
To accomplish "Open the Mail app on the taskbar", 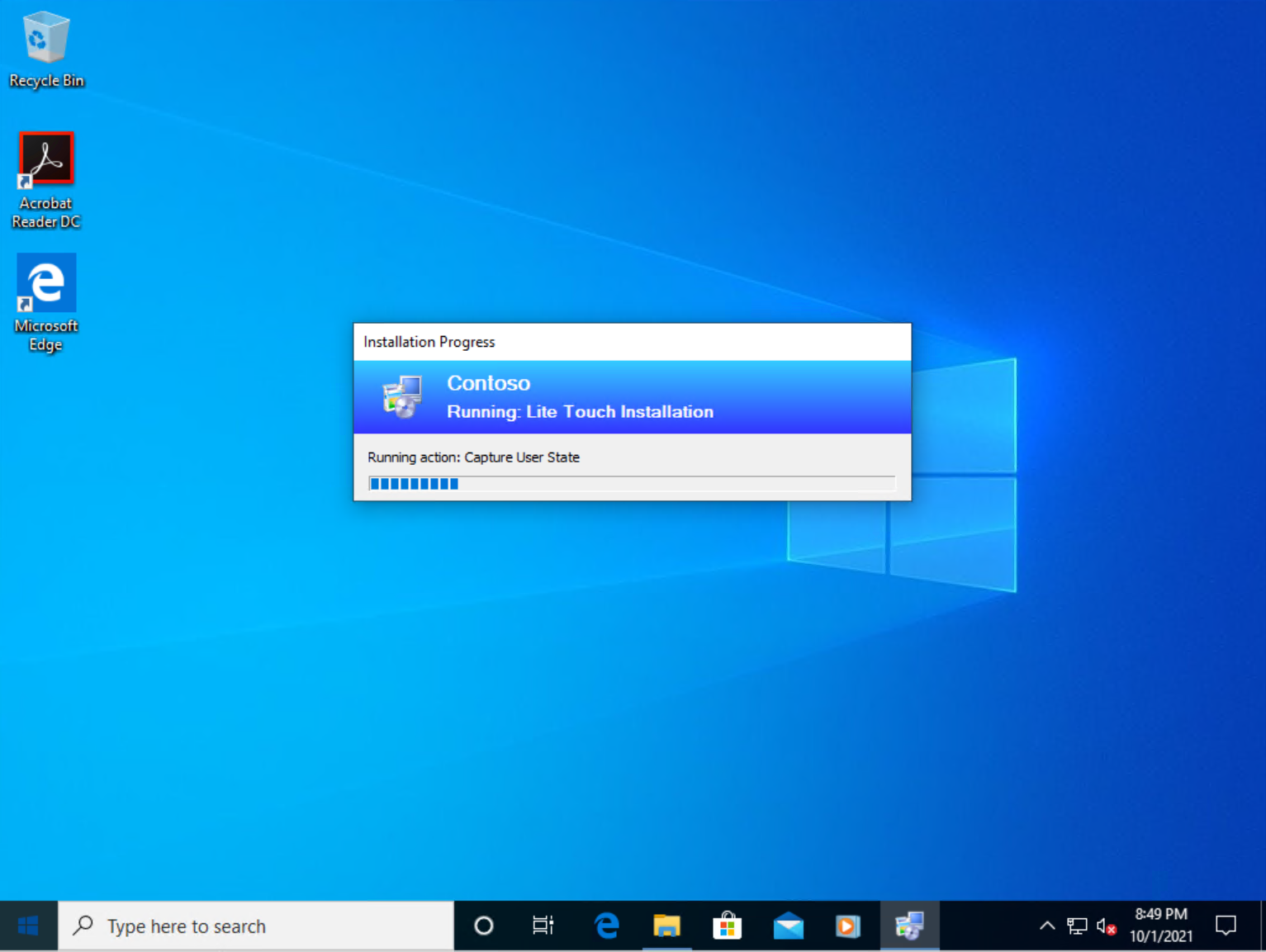I will point(788,926).
